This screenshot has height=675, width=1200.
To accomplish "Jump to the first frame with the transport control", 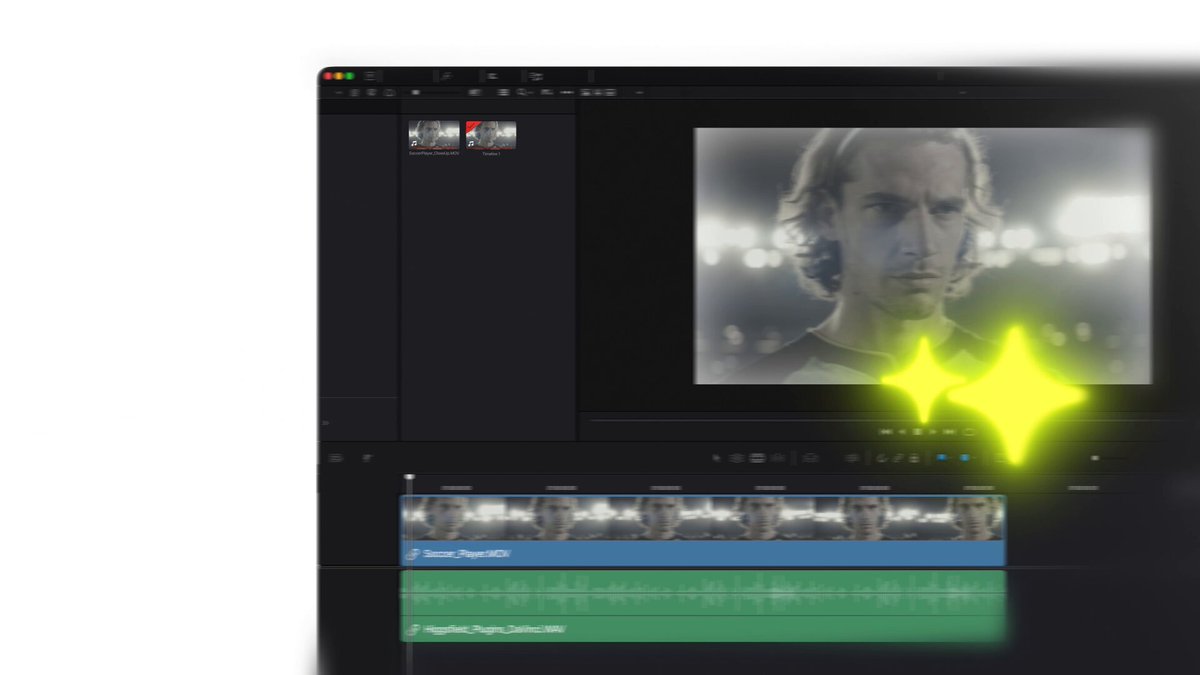I will (886, 432).
